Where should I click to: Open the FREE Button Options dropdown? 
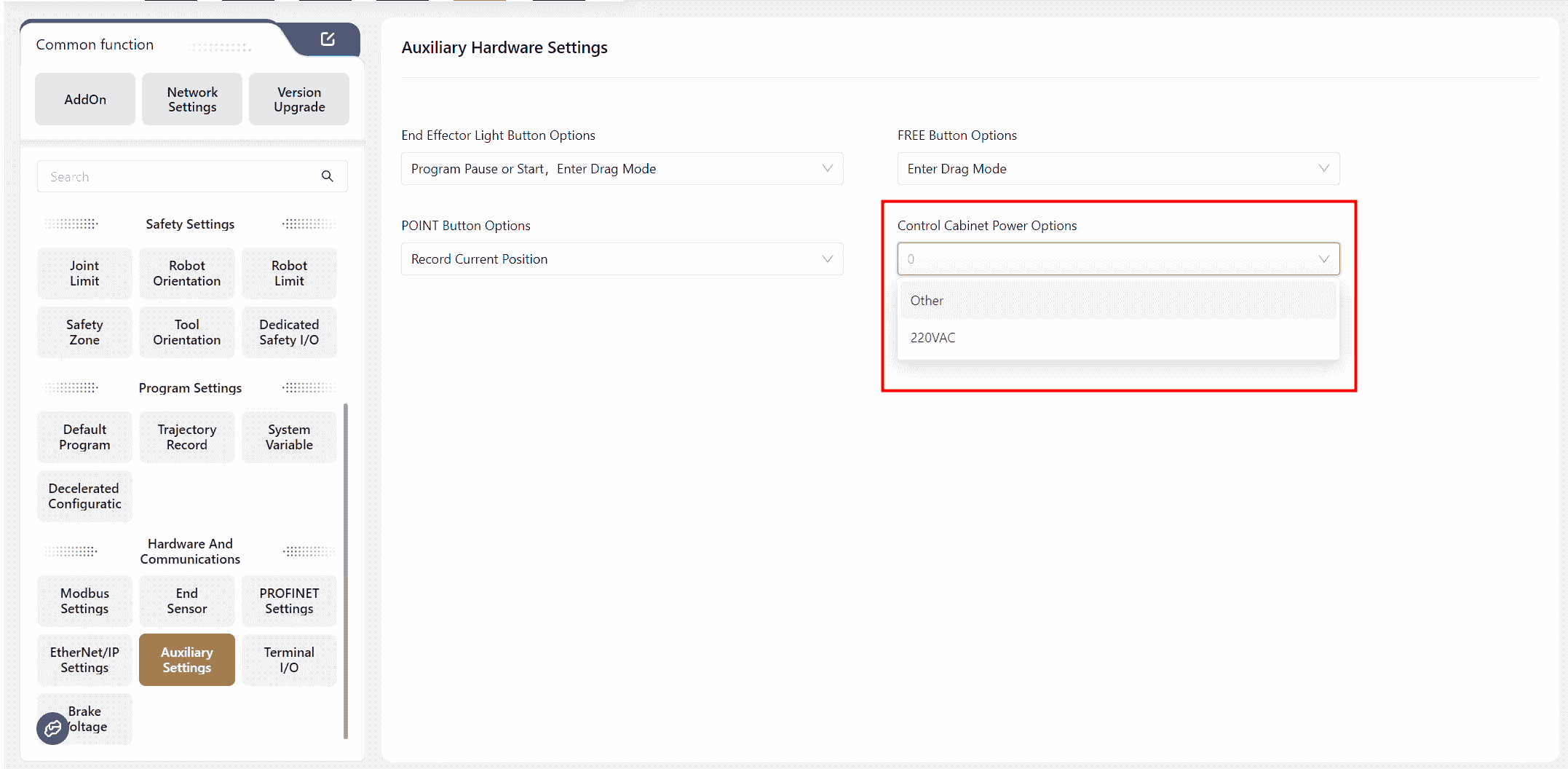[x=1117, y=169]
